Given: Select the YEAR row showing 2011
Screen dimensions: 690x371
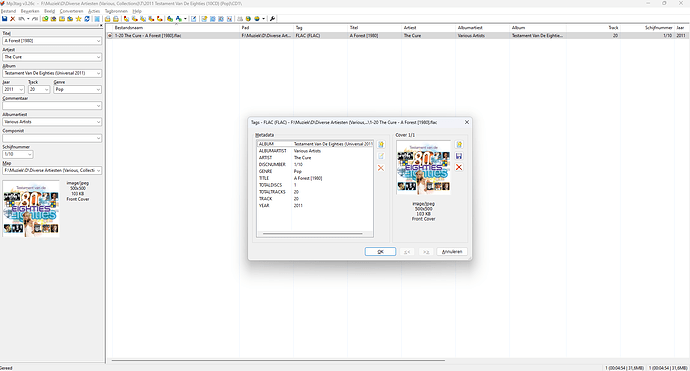Looking at the screenshot, I should click(x=315, y=206).
